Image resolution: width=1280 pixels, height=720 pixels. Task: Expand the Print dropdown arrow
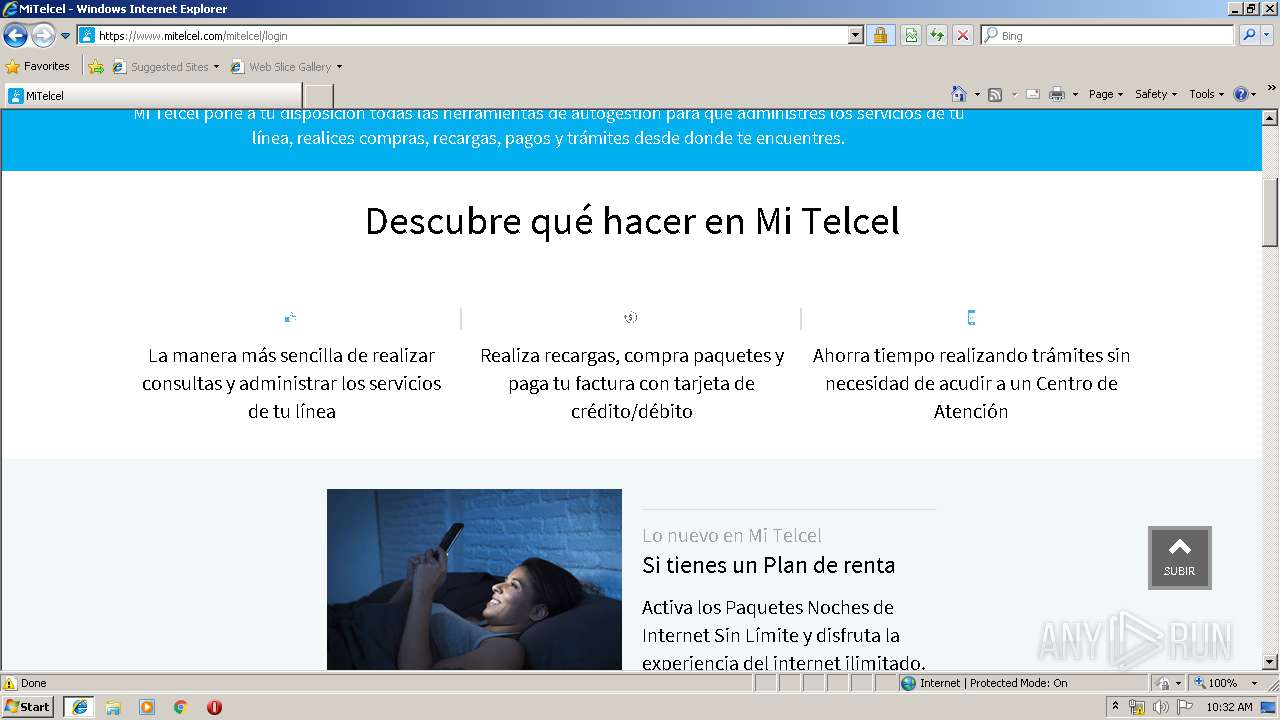pos(1075,94)
